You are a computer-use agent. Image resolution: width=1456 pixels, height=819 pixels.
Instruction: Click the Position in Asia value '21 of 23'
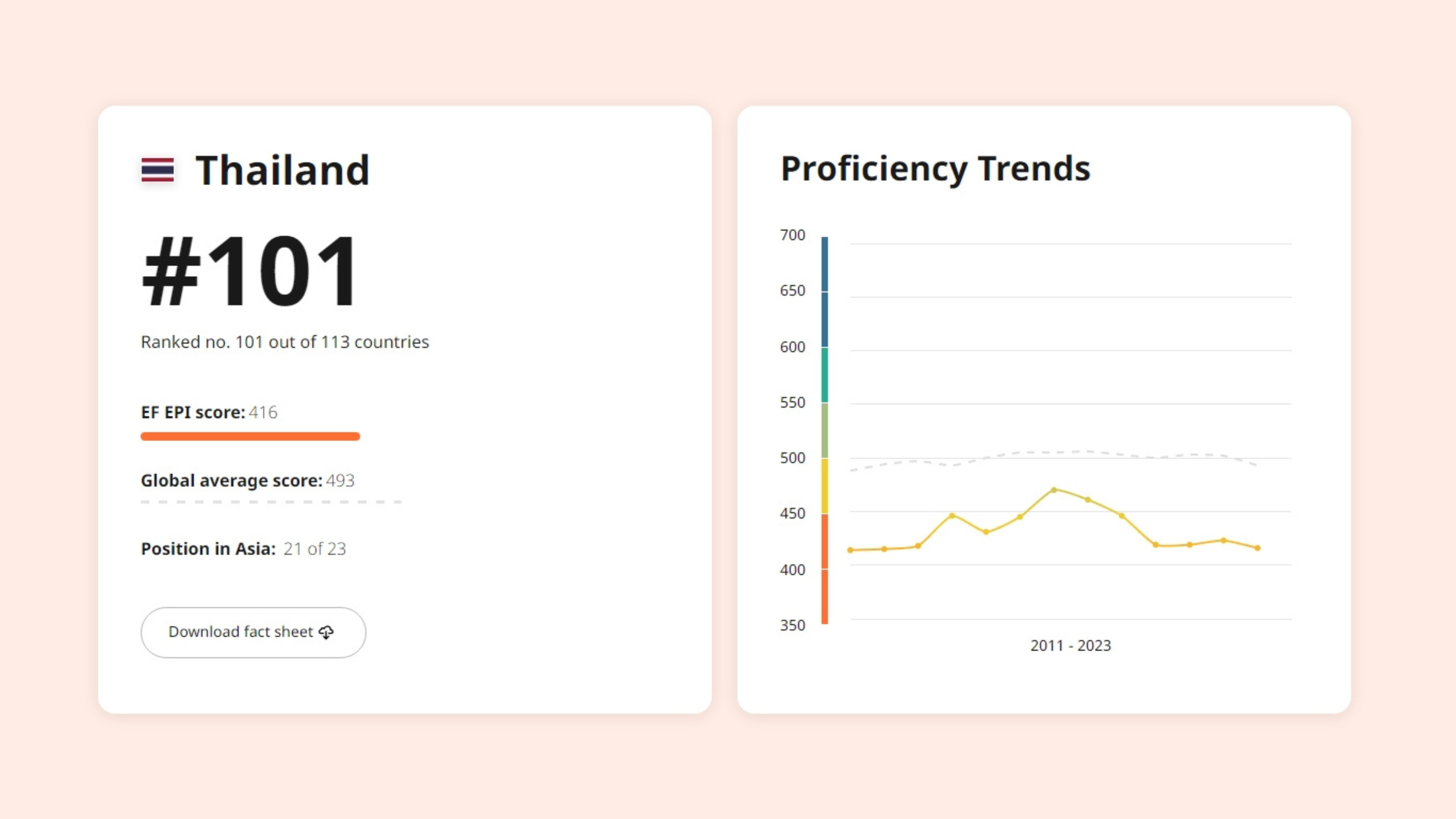[314, 549]
